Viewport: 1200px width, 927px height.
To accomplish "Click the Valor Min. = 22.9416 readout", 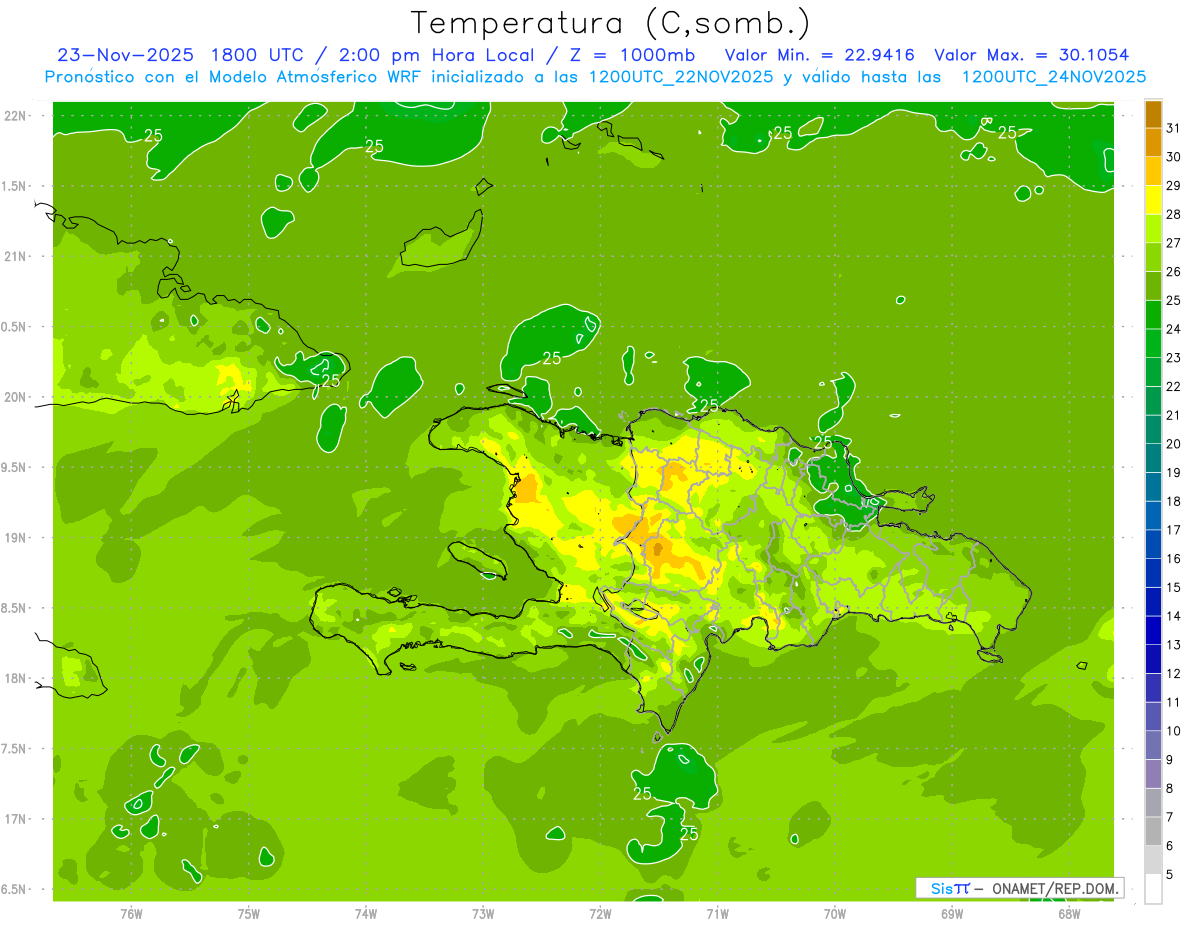I will tap(819, 55).
